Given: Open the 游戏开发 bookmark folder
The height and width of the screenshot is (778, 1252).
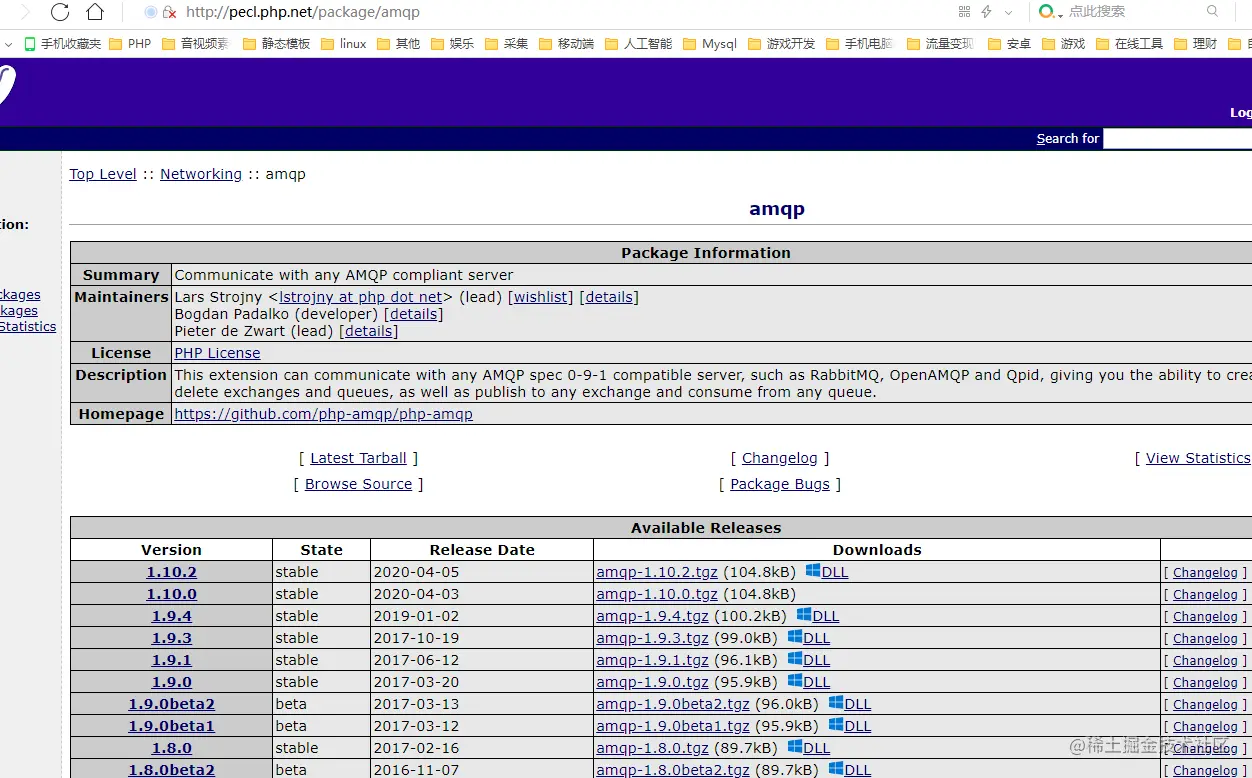Looking at the screenshot, I should [782, 44].
